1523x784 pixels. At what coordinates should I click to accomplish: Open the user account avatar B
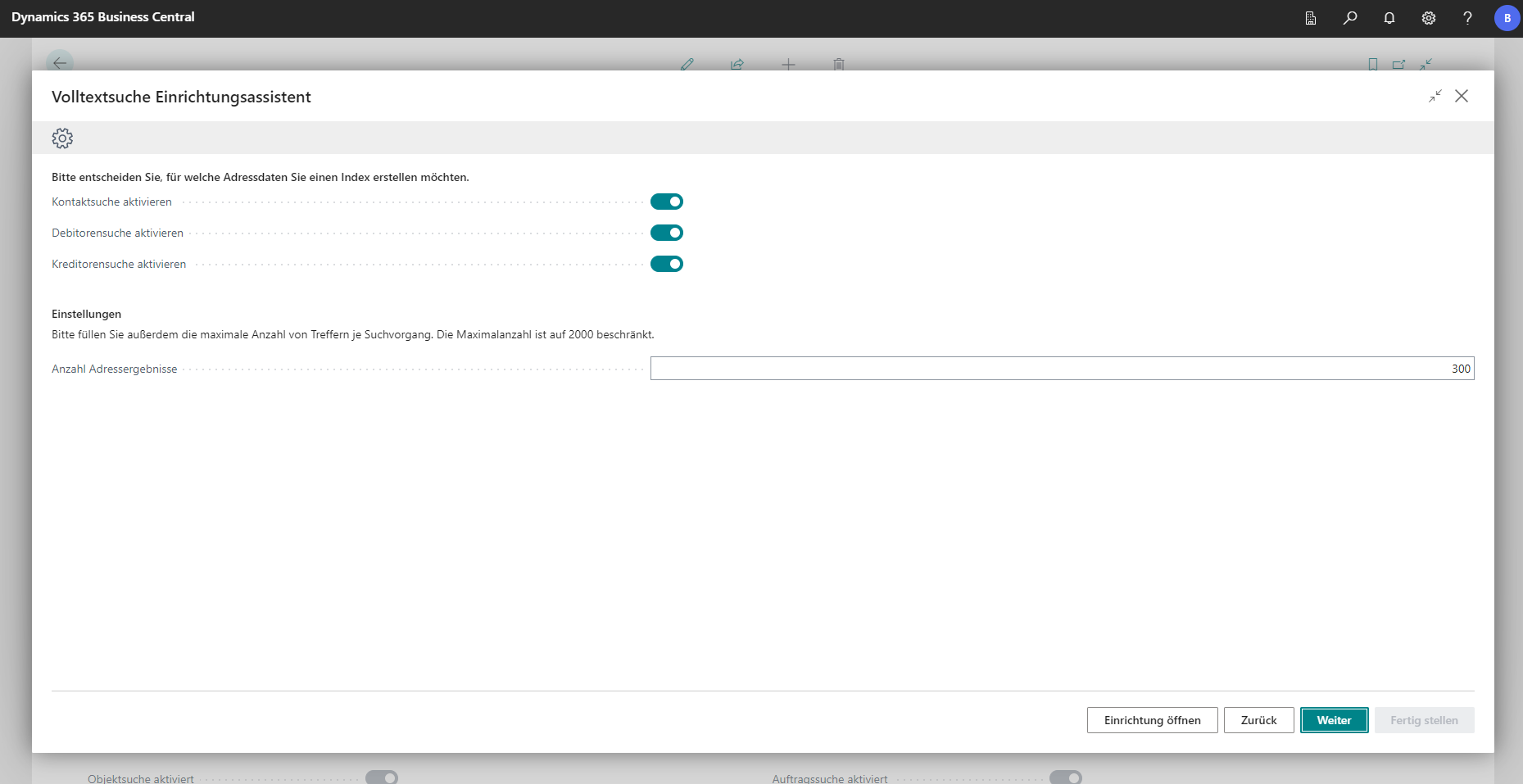coord(1507,18)
